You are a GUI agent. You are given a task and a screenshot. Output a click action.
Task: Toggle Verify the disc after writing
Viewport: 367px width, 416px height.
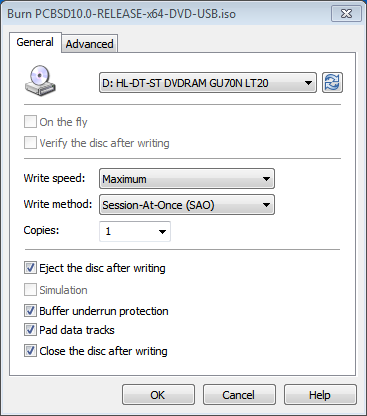click(x=30, y=143)
